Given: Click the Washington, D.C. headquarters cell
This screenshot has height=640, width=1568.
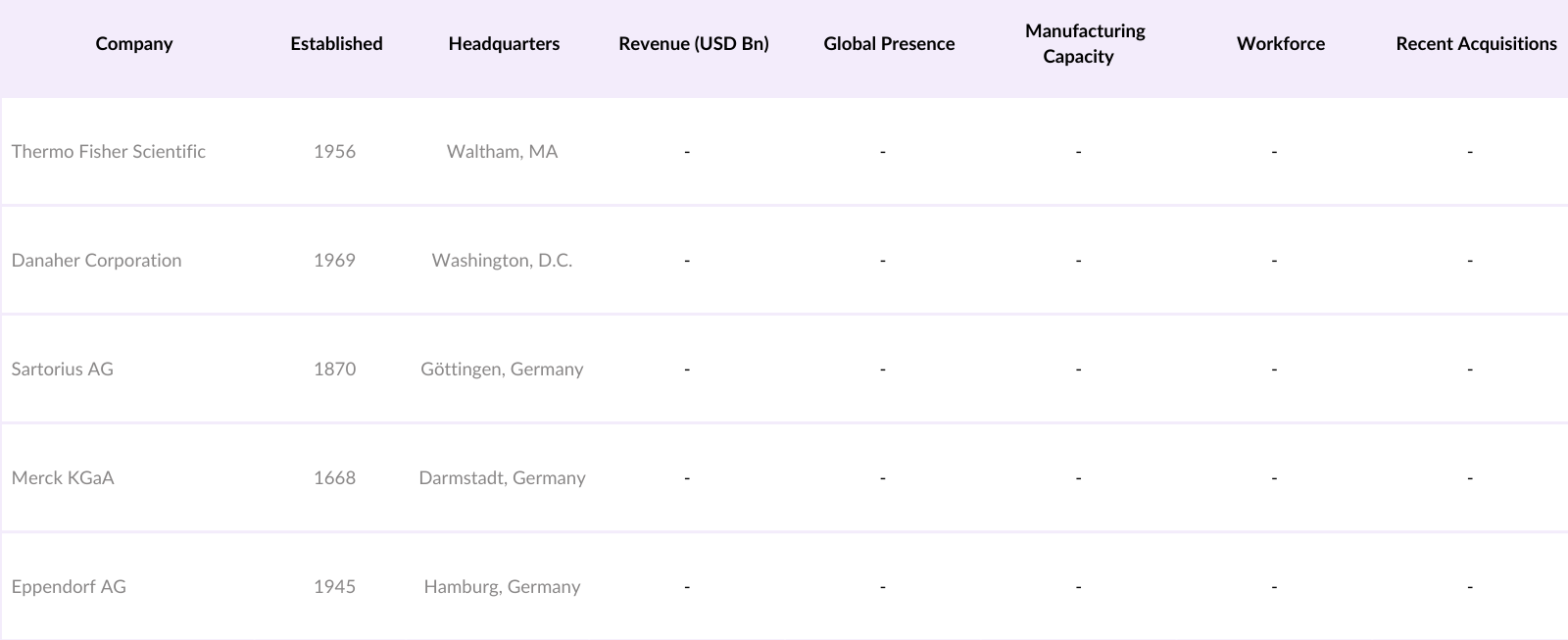Looking at the screenshot, I should 502,261.
